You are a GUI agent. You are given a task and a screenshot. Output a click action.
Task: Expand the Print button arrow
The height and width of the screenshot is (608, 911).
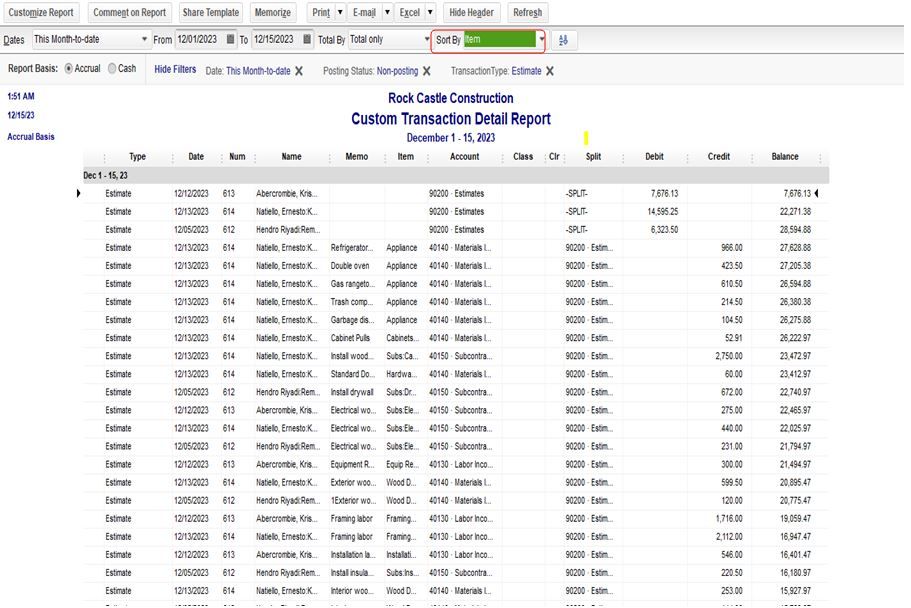(x=340, y=12)
